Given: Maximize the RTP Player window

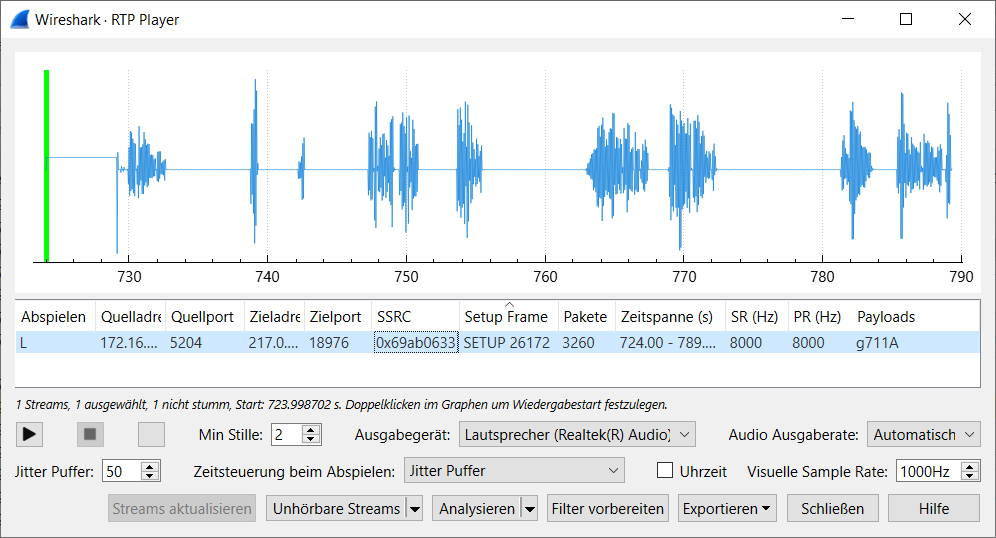Looking at the screenshot, I should coord(906,19).
